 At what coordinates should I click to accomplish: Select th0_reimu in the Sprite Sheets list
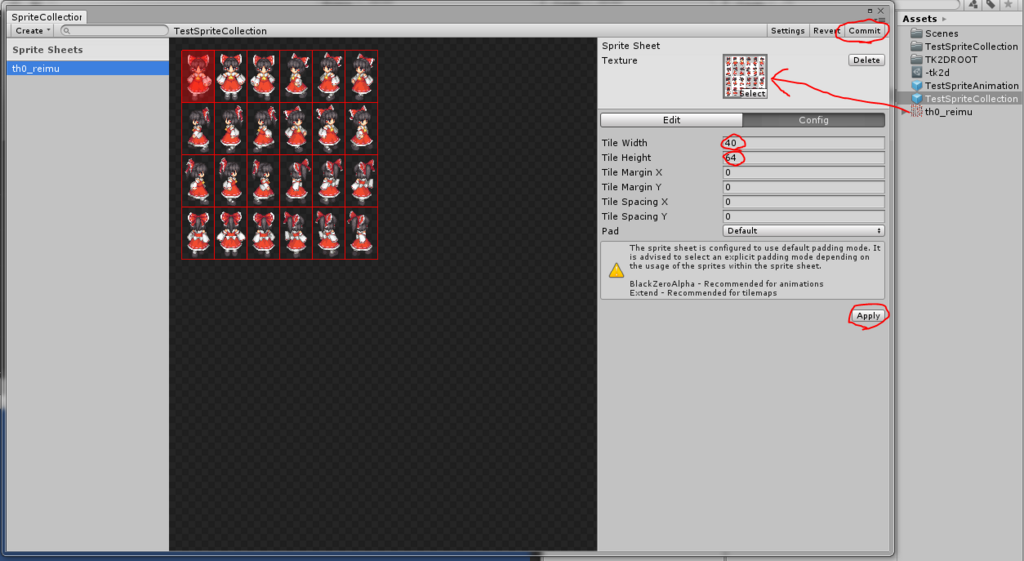[x=88, y=68]
